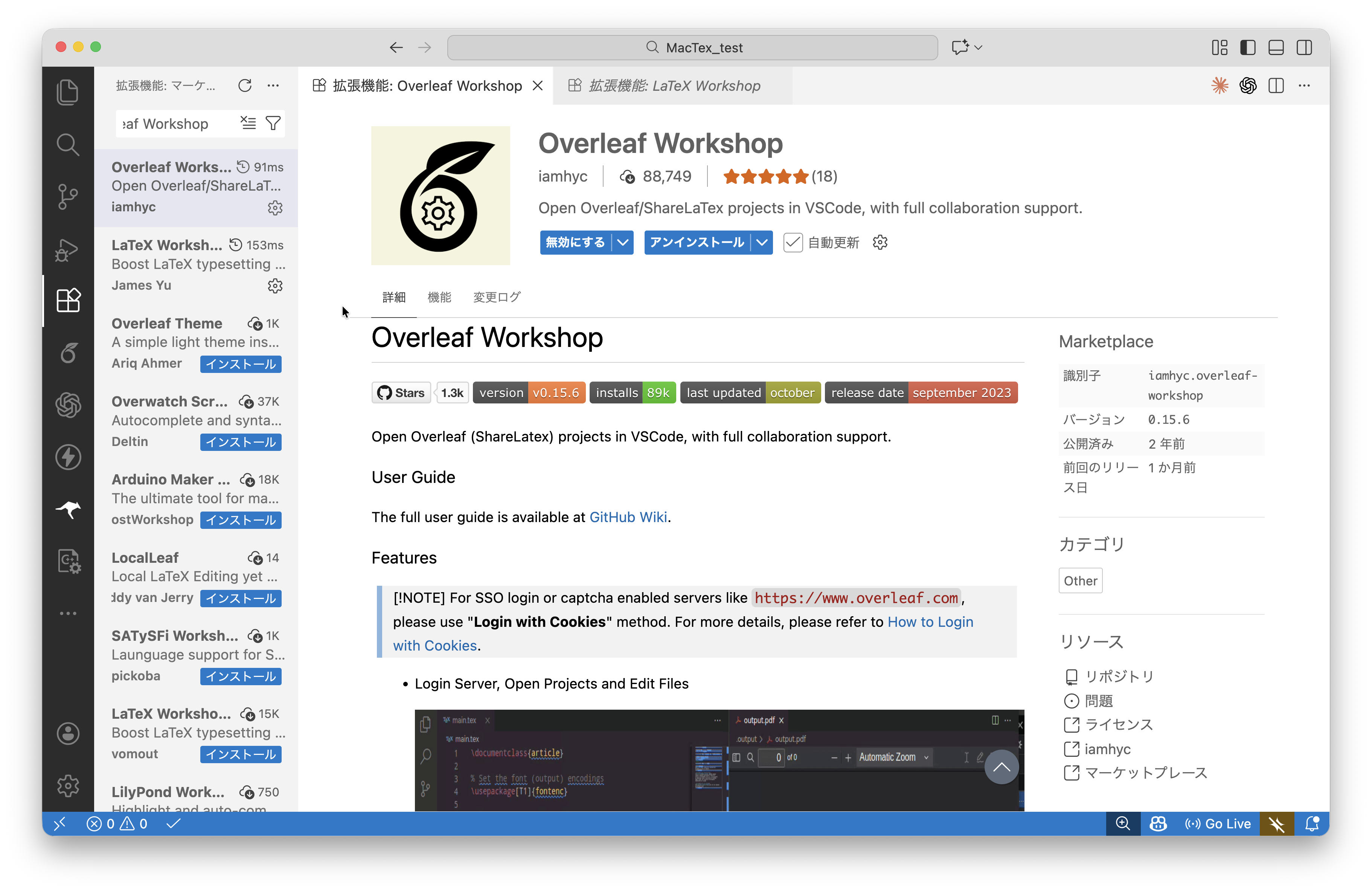This screenshot has width=1372, height=892.
Task: Expand the 無効にする dropdown arrow
Action: [x=623, y=243]
